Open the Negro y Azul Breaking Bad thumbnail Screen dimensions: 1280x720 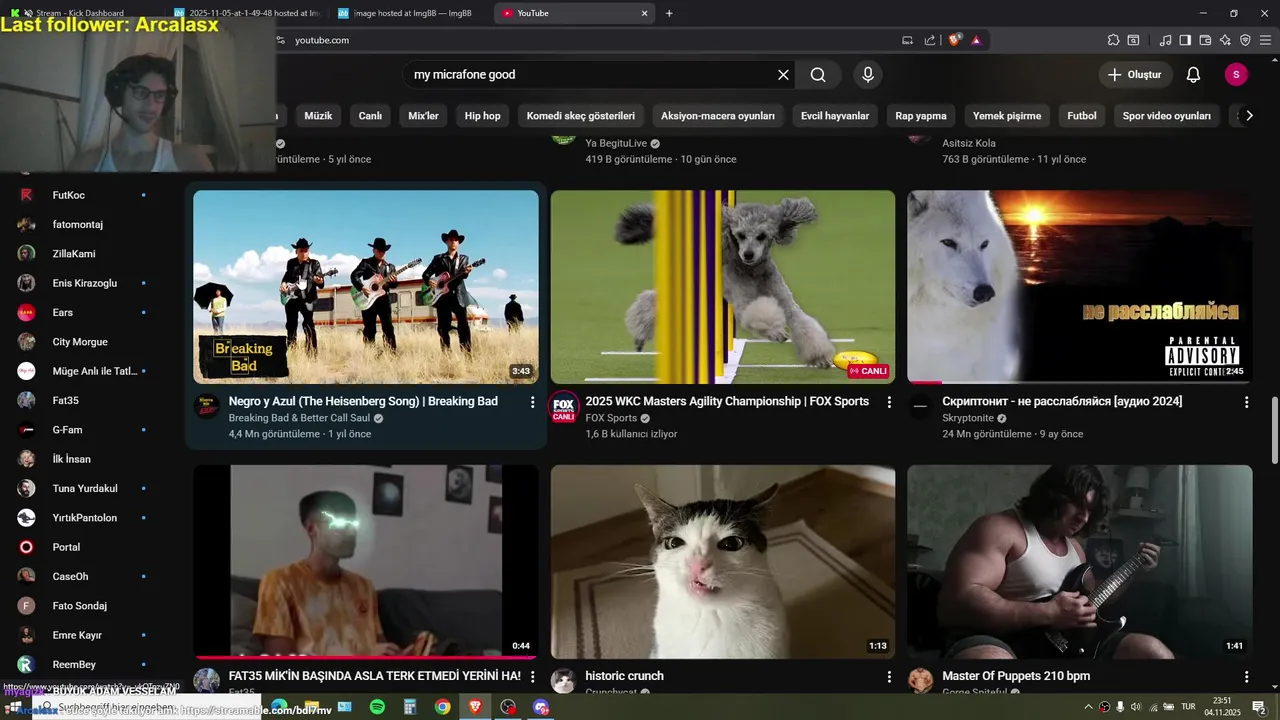point(366,287)
